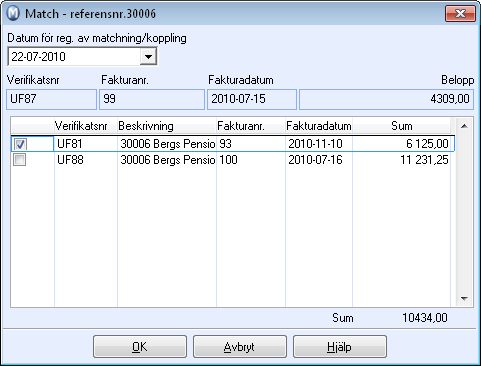Image resolution: width=481 pixels, height=366 pixels.
Task: Click the list scrollbar down arrow
Action: click(x=464, y=299)
